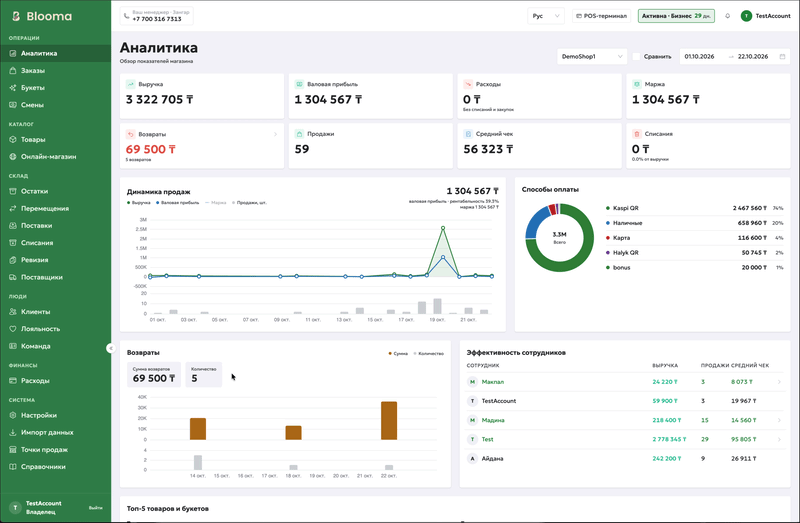The width and height of the screenshot is (800, 523).
Task: Click the Расходы card icon
Action: (468, 84)
